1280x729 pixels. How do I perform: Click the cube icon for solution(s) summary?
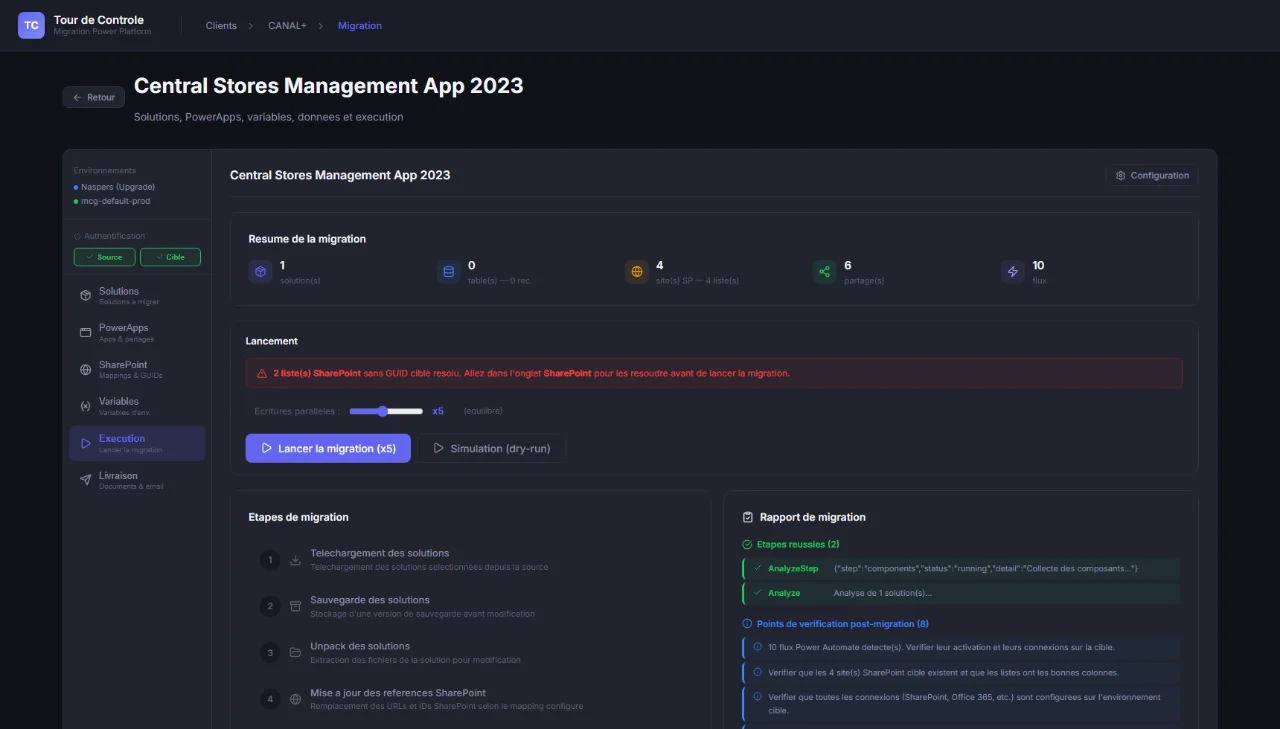pos(260,271)
